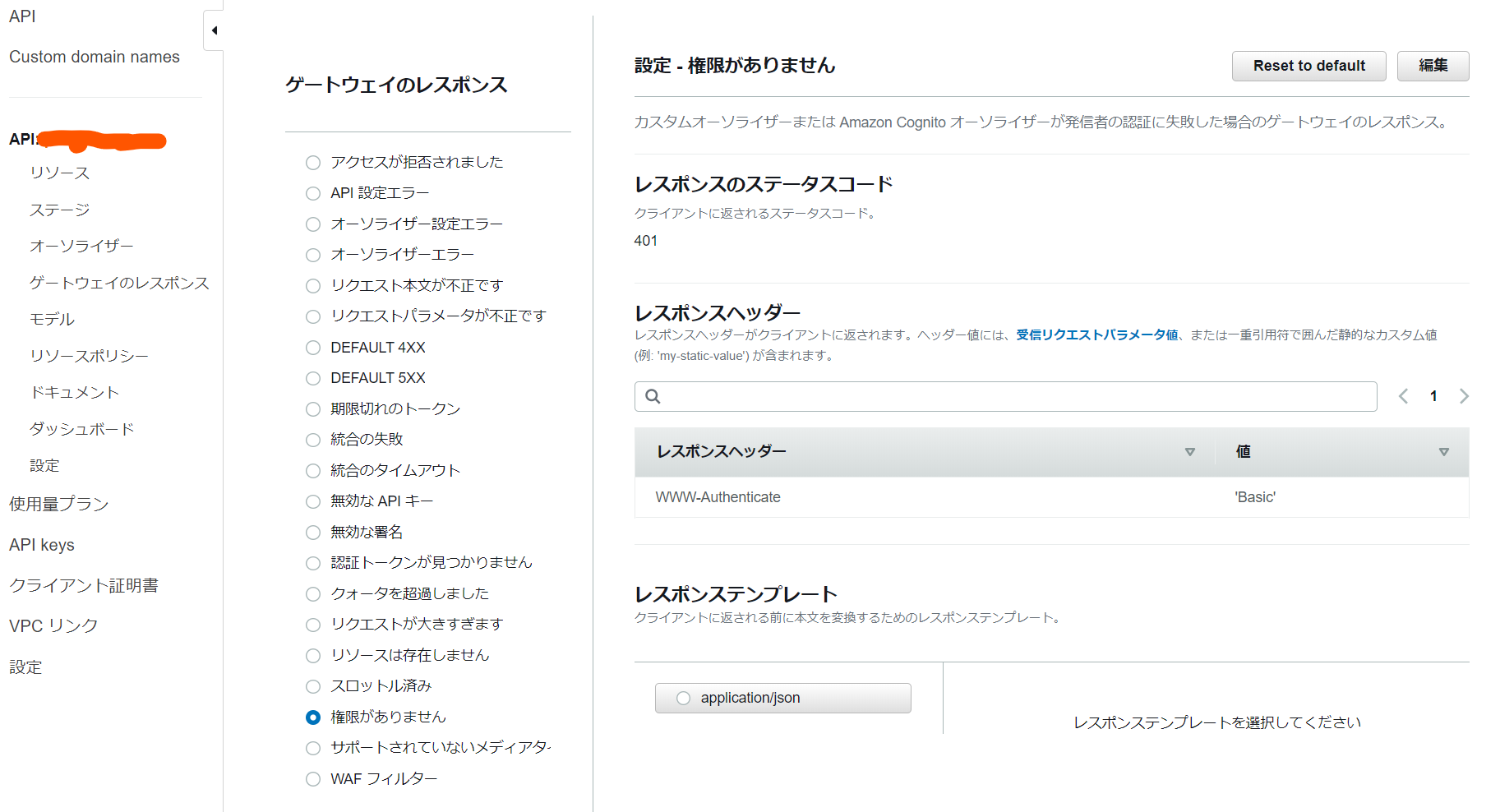Navigate to Custom domain names

[x=95, y=57]
